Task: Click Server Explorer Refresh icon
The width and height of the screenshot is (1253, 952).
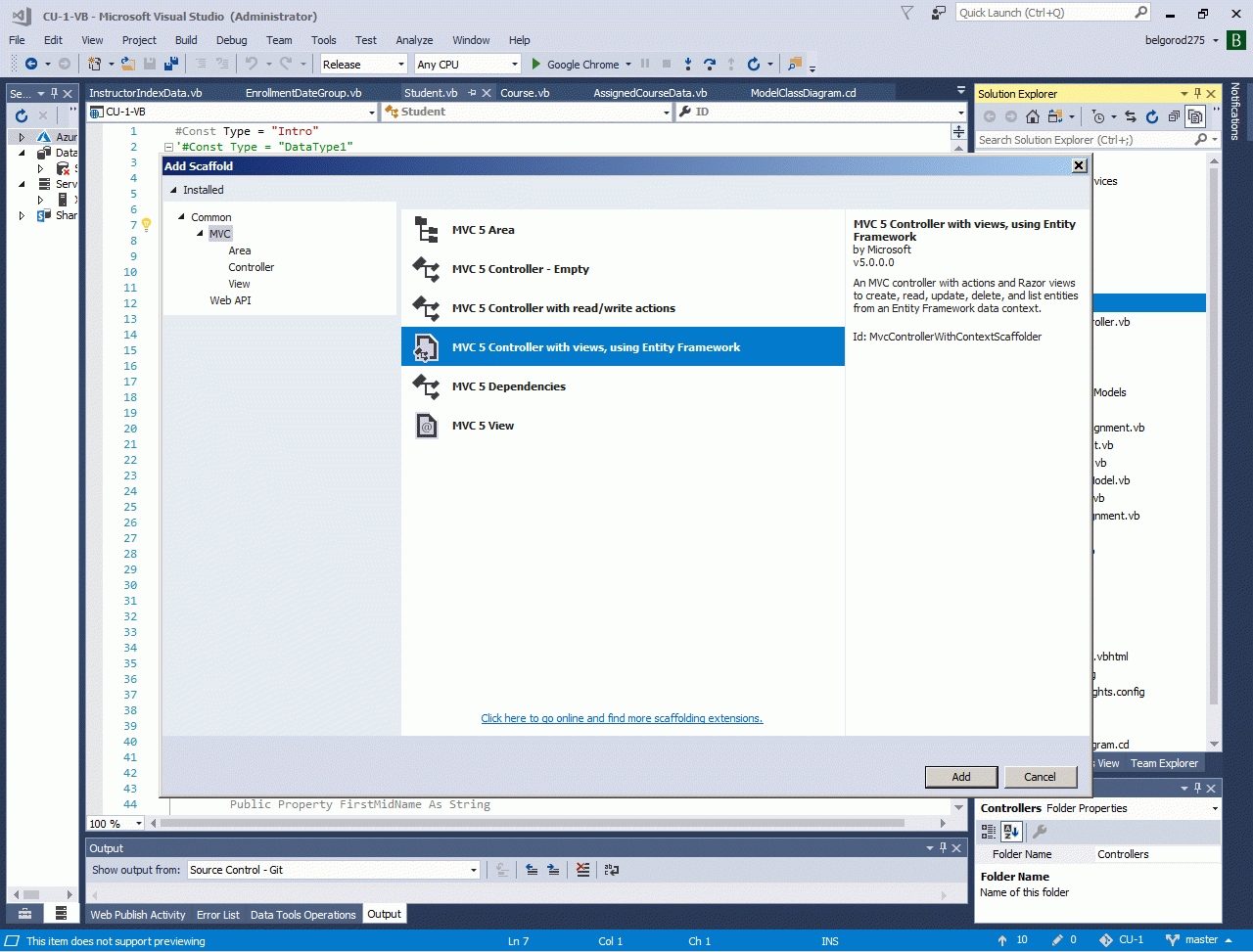Action: pos(22,115)
